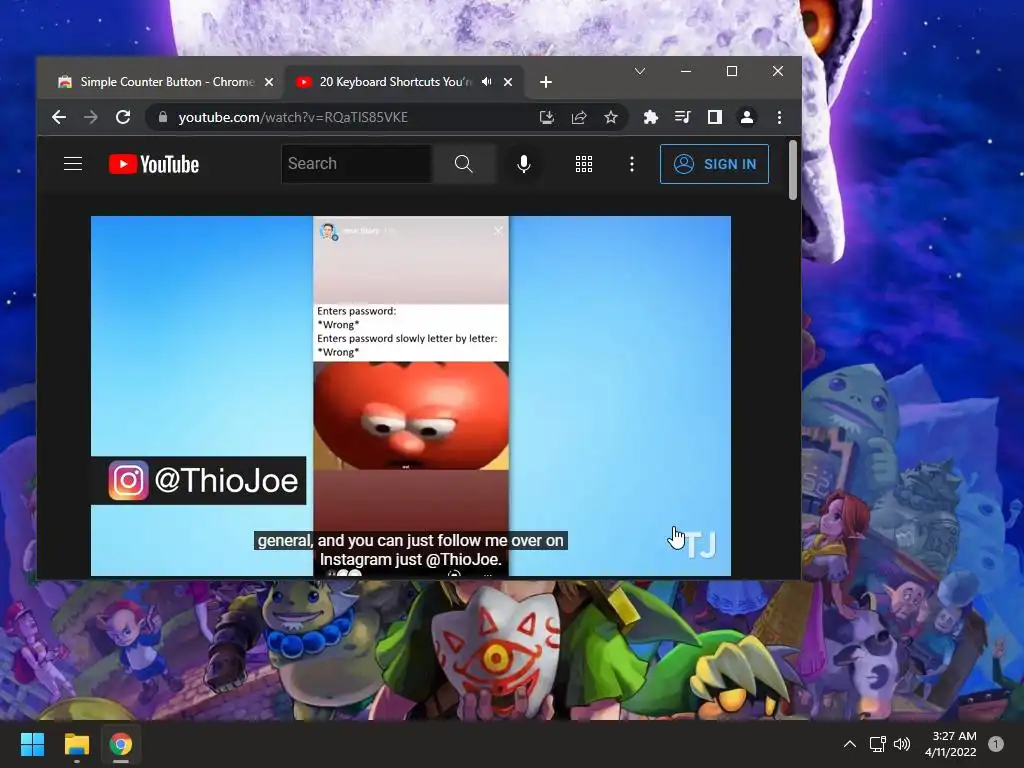Reload the YouTube page
The image size is (1024, 768).
[123, 117]
